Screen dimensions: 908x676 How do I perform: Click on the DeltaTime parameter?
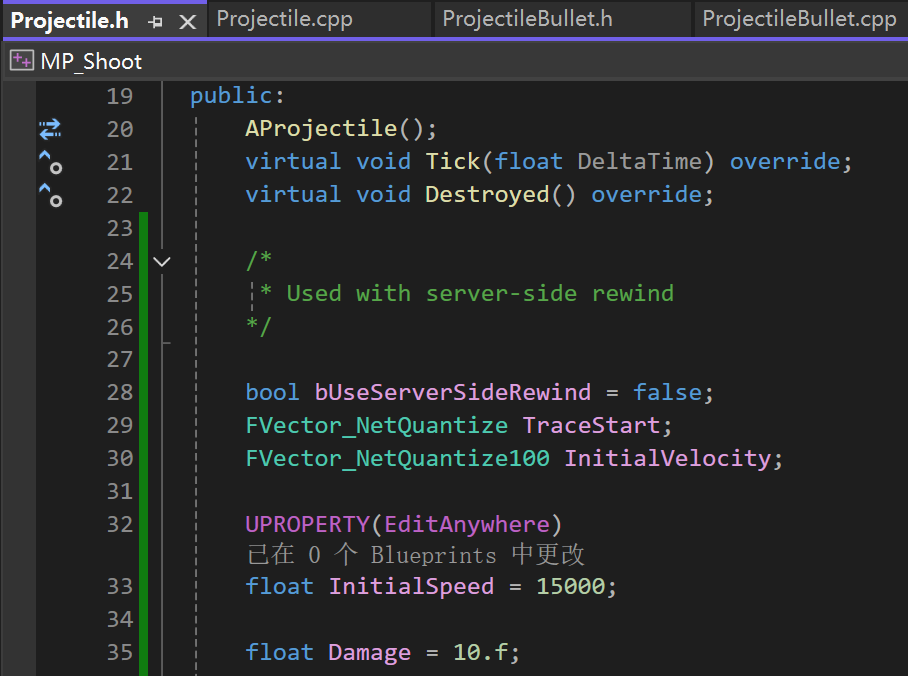(x=639, y=161)
